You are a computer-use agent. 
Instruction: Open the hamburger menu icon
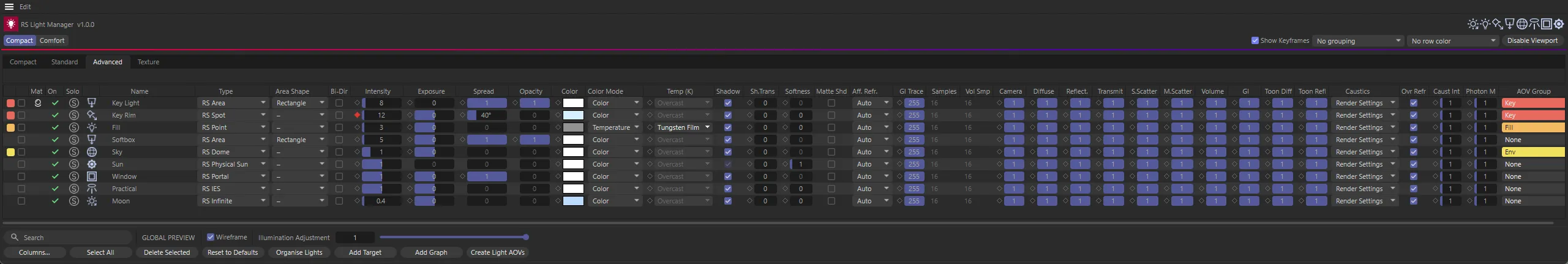tap(9, 7)
